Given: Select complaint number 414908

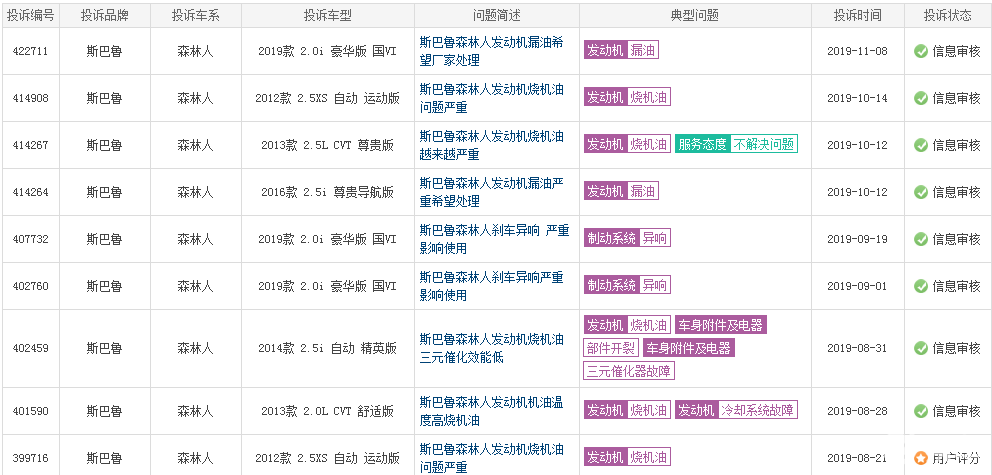Looking at the screenshot, I should 30,99.
